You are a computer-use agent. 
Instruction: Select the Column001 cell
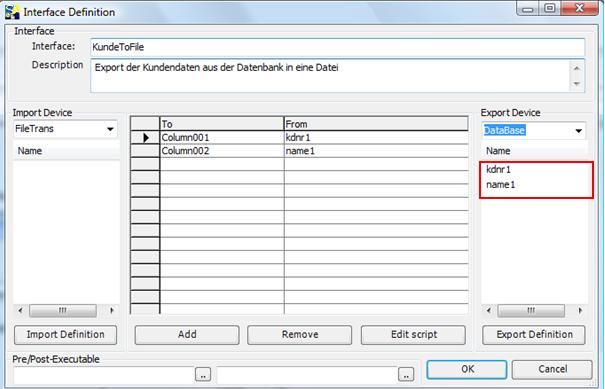pyautogui.click(x=222, y=138)
